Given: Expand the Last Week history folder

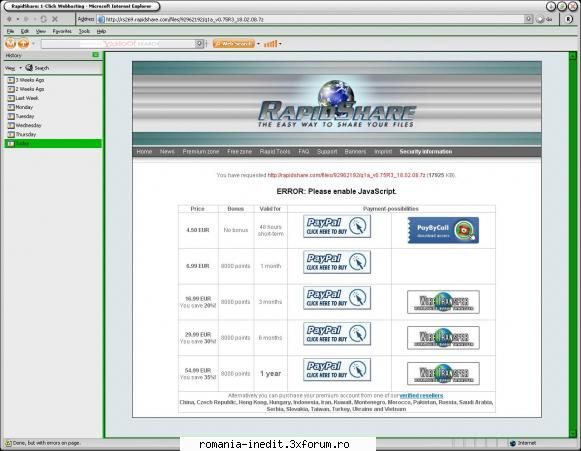Looking at the screenshot, I should (x=11, y=98).
